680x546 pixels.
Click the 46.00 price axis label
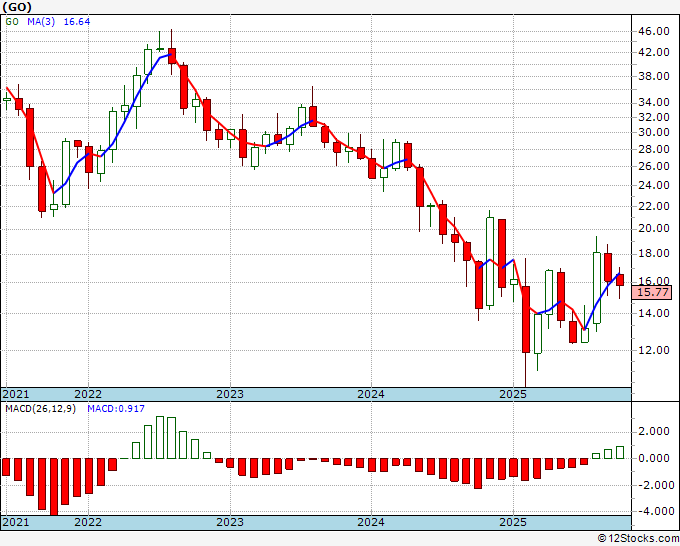click(654, 31)
